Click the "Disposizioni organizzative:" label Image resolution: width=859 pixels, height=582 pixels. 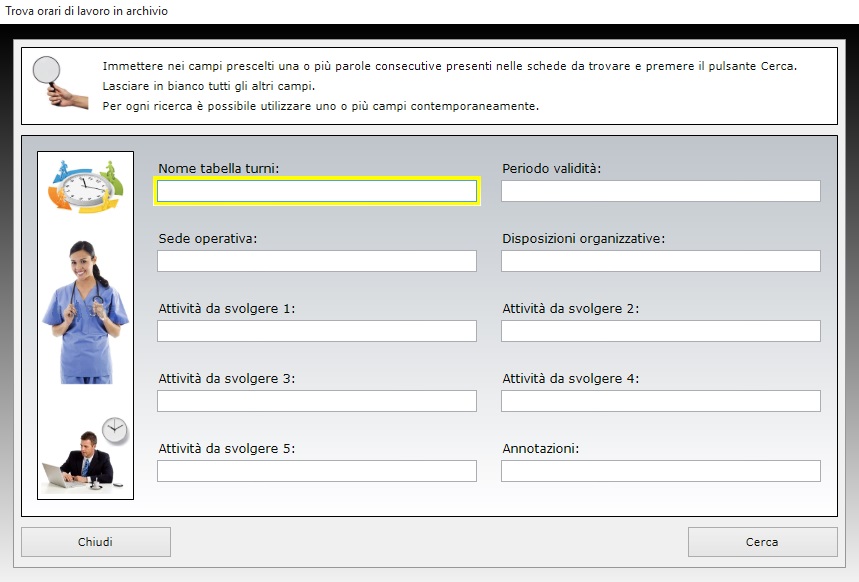point(583,239)
